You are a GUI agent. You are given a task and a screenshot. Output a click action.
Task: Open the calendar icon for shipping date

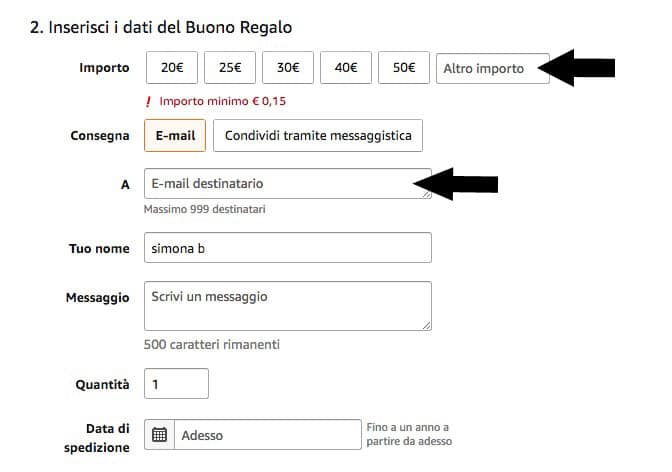[159, 434]
